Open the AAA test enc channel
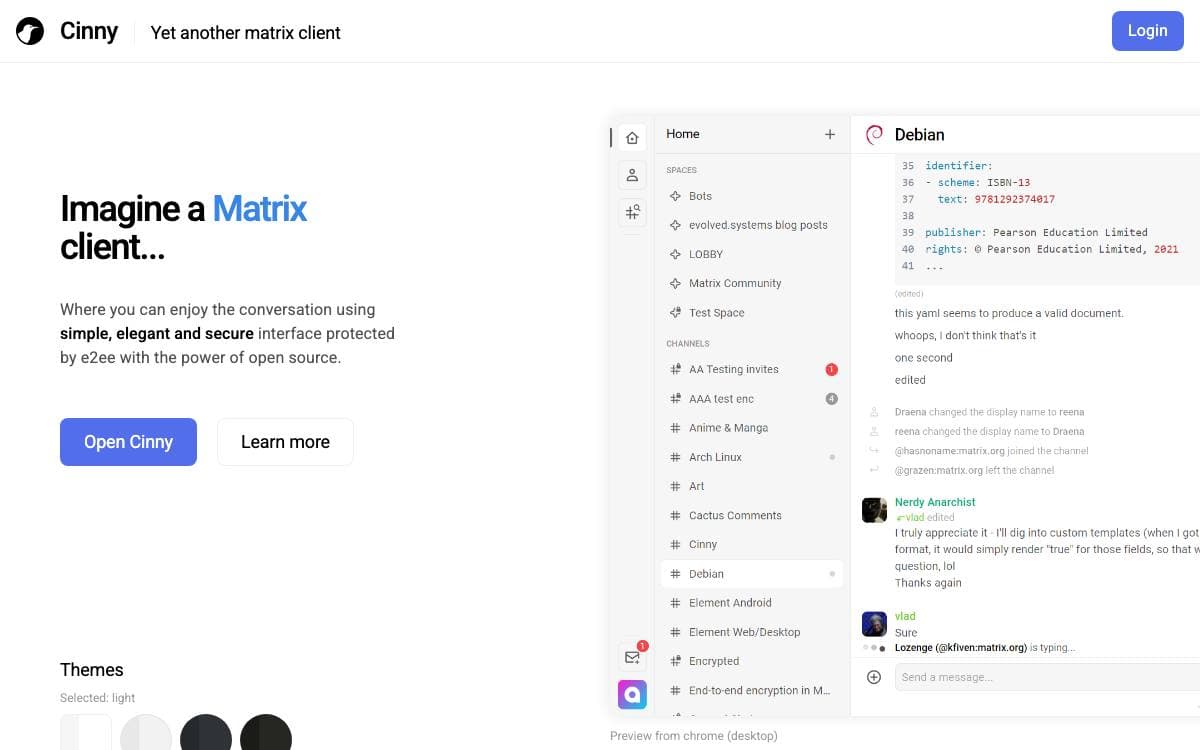 752,399
